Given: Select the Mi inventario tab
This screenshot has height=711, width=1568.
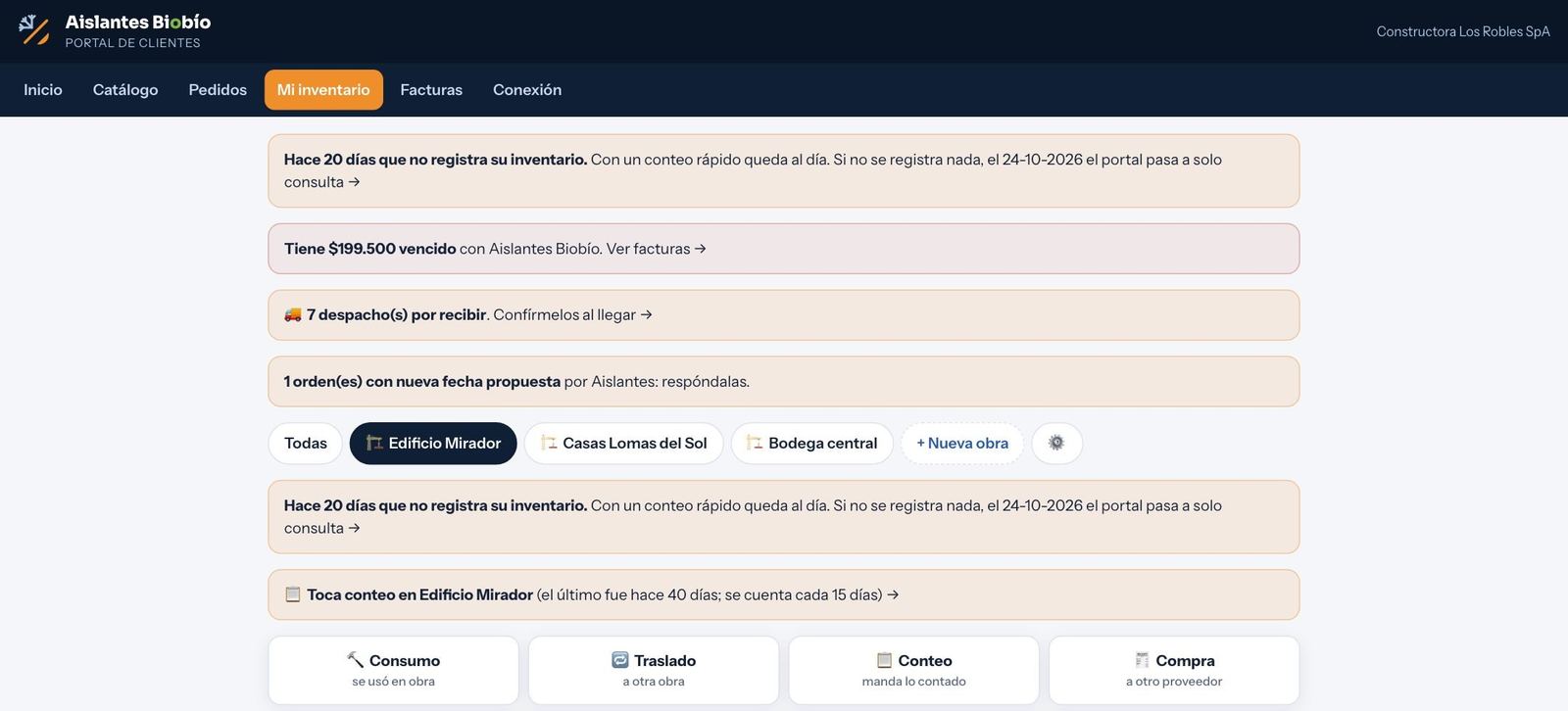Looking at the screenshot, I should [x=323, y=89].
